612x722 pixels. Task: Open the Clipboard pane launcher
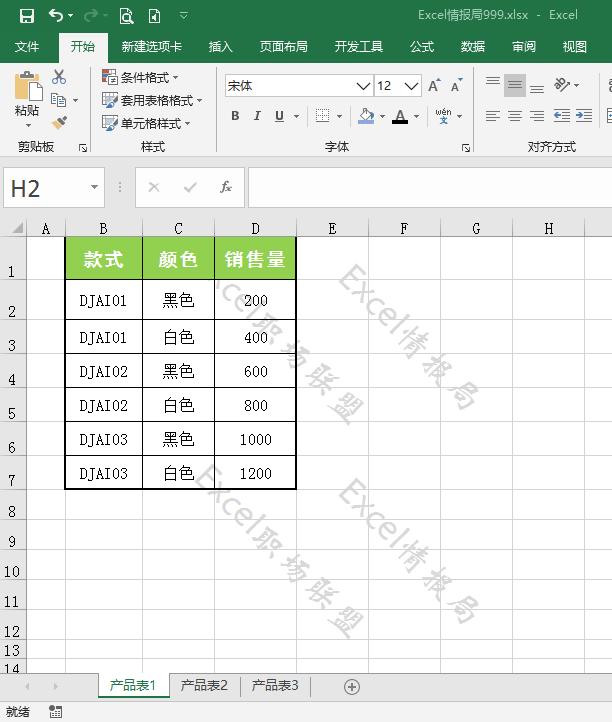pyautogui.click(x=83, y=148)
